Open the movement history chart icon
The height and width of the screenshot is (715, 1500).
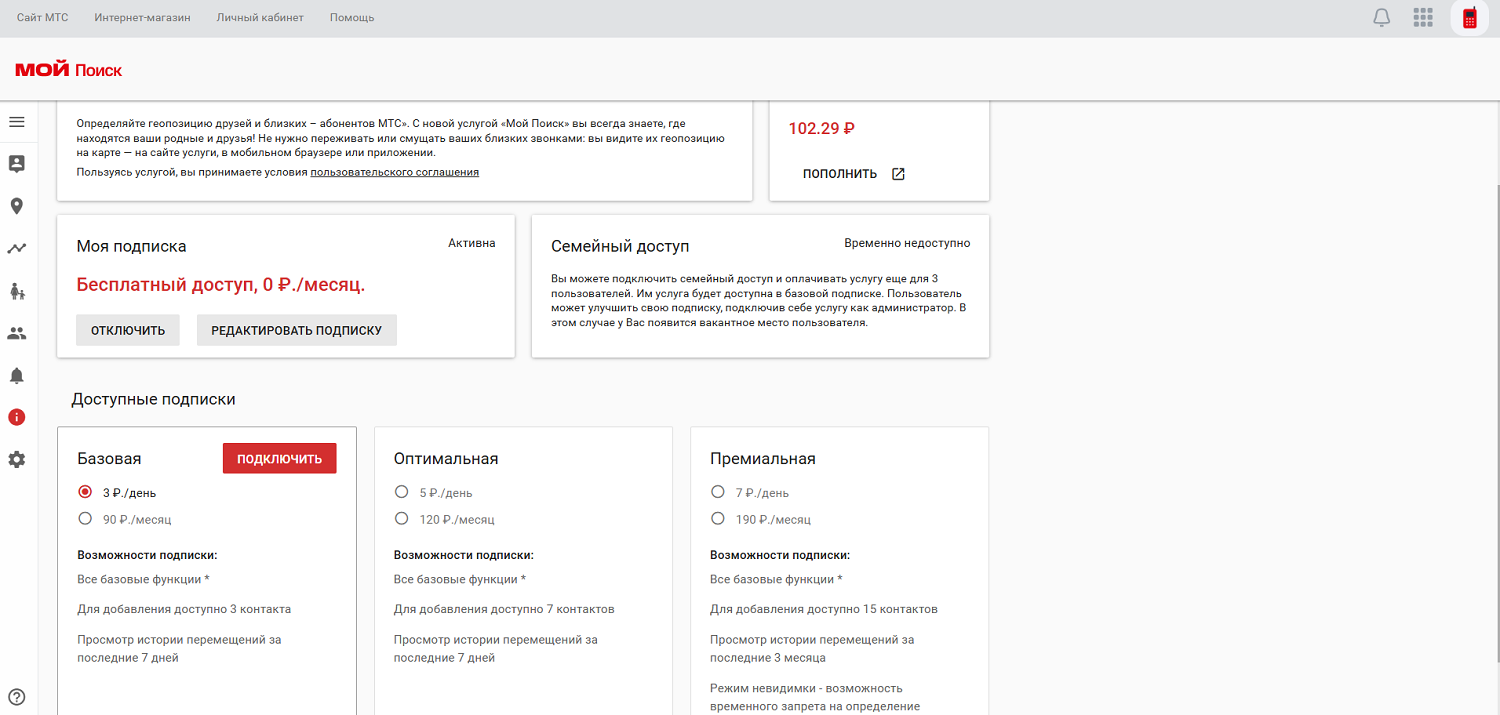(x=17, y=248)
